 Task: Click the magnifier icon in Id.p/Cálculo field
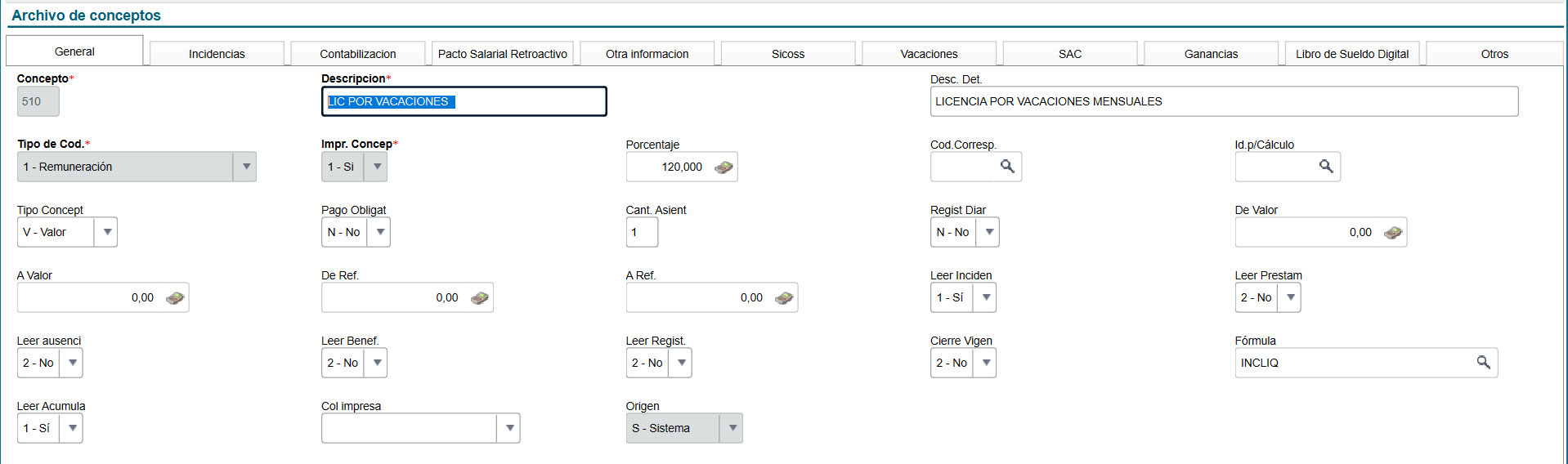coord(1325,167)
